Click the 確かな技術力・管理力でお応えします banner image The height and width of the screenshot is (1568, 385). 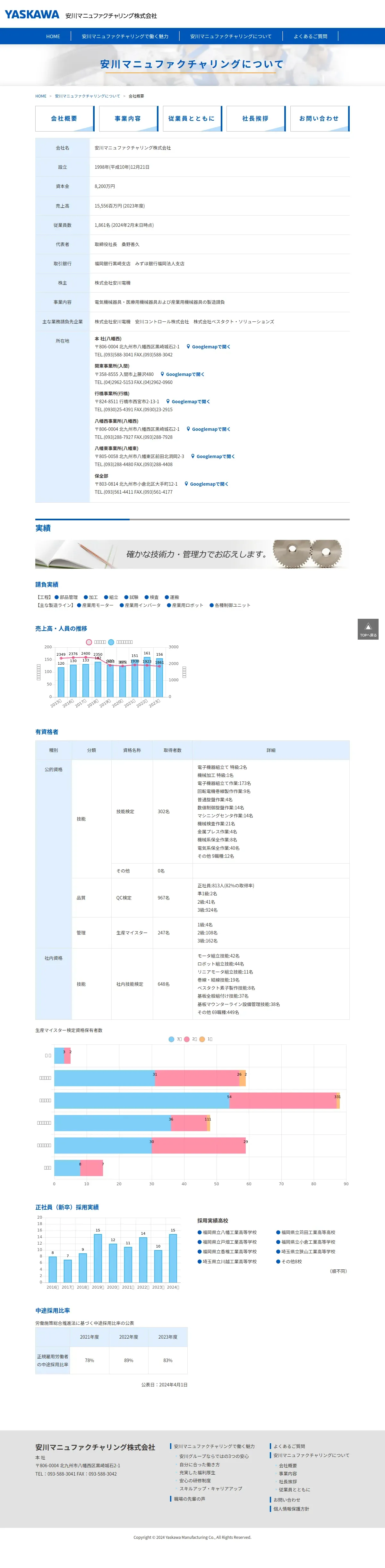pos(193,554)
